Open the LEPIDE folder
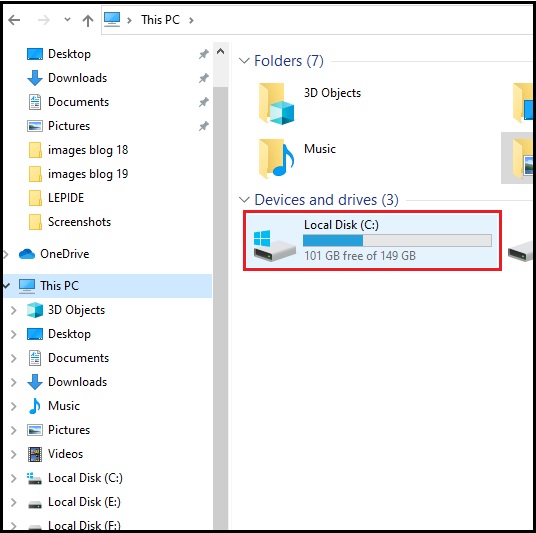The image size is (536, 533). 56,198
